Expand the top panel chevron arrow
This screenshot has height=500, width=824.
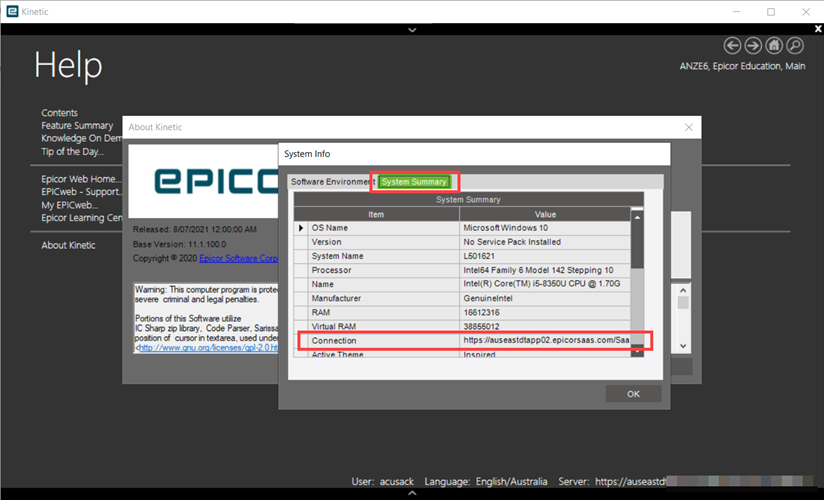click(x=412, y=30)
